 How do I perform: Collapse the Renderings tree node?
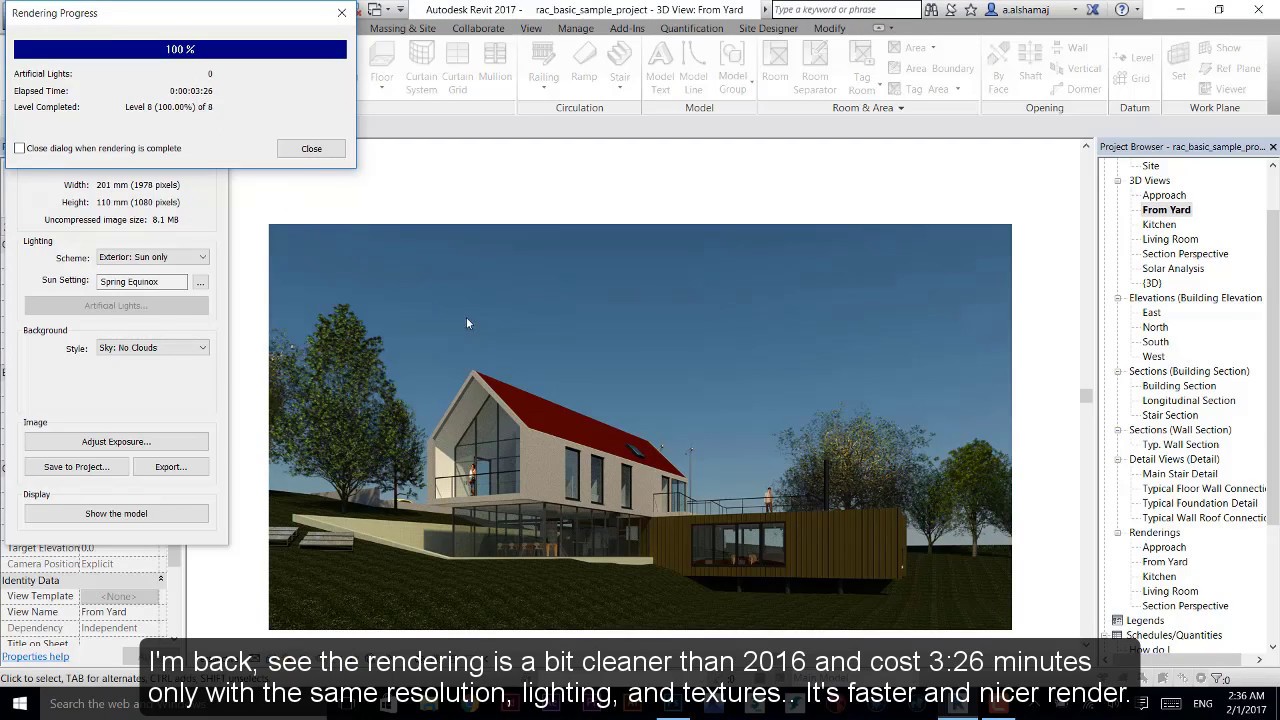[1118, 533]
